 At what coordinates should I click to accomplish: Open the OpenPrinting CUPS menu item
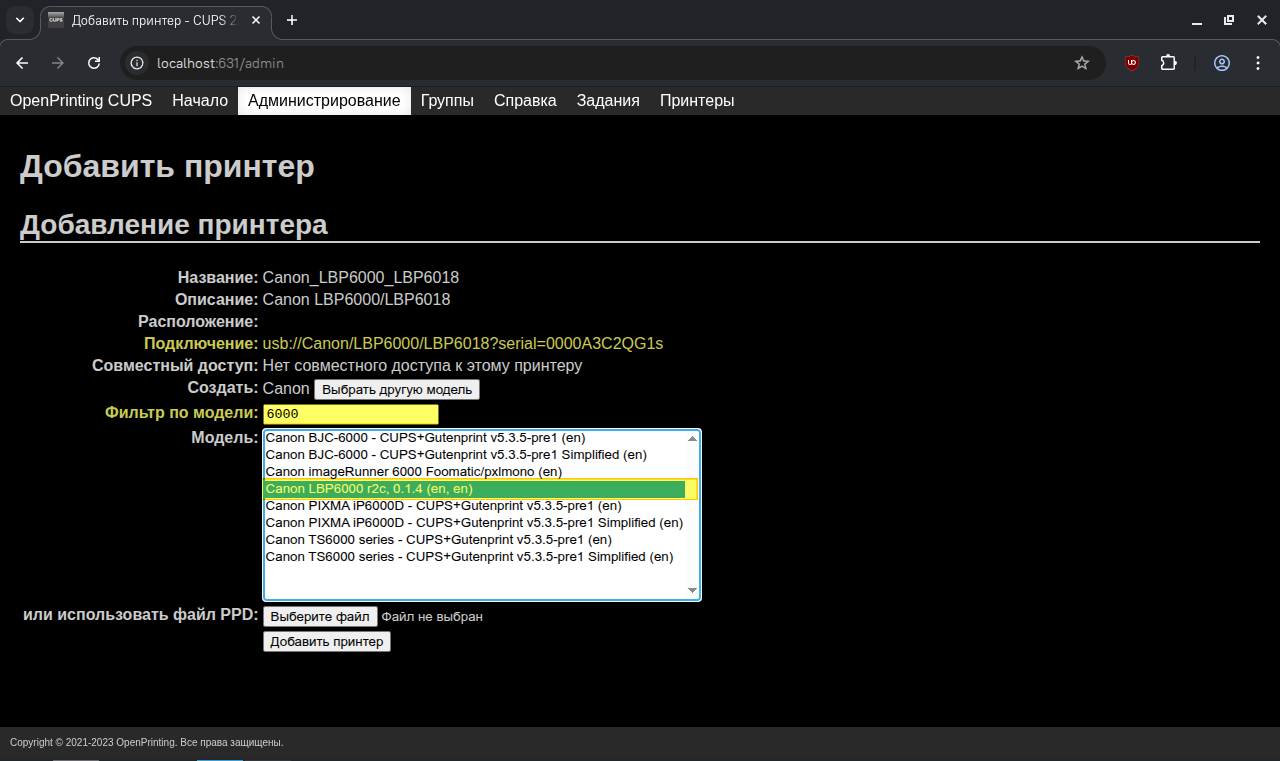click(81, 101)
